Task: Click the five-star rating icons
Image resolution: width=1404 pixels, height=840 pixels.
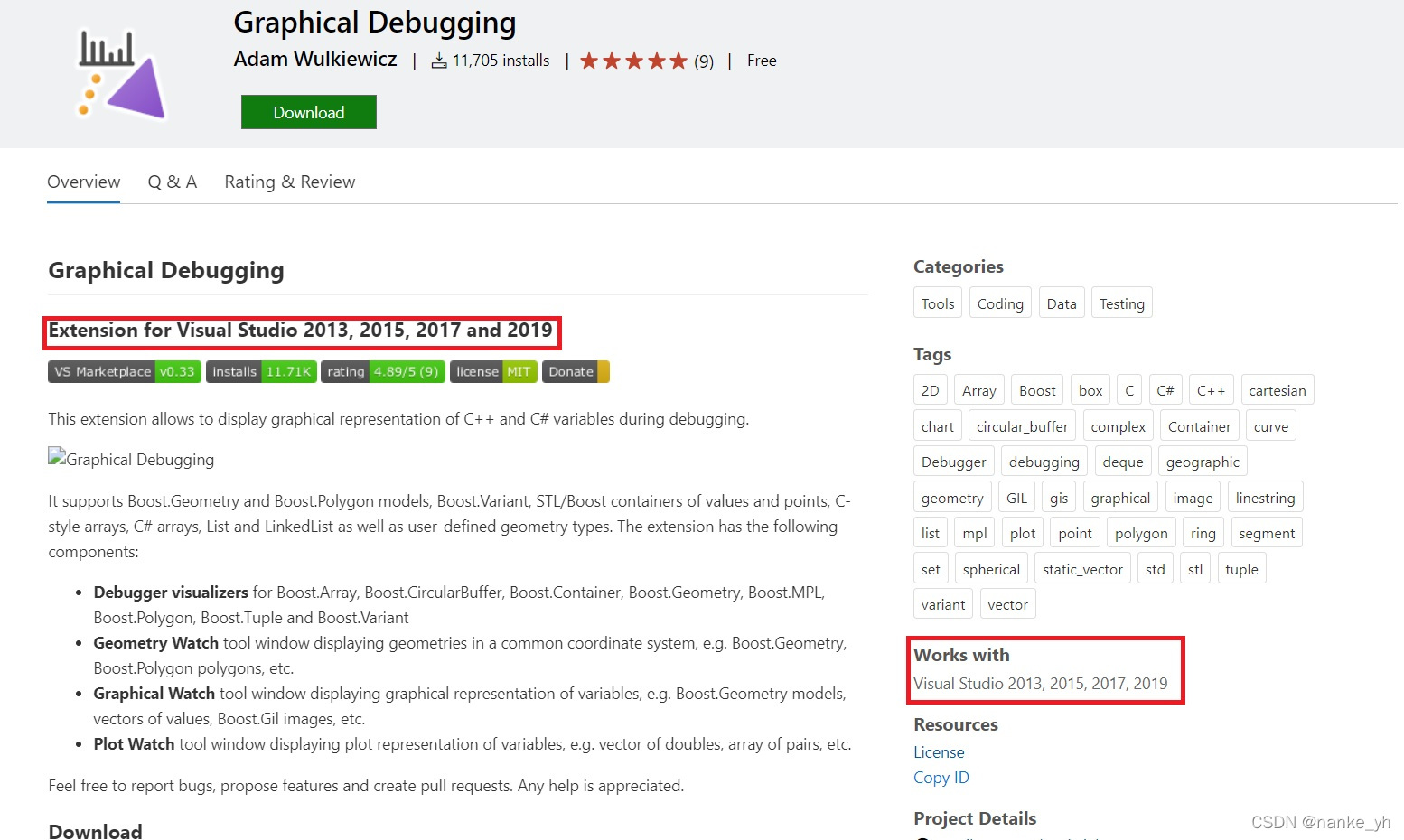Action: click(633, 61)
